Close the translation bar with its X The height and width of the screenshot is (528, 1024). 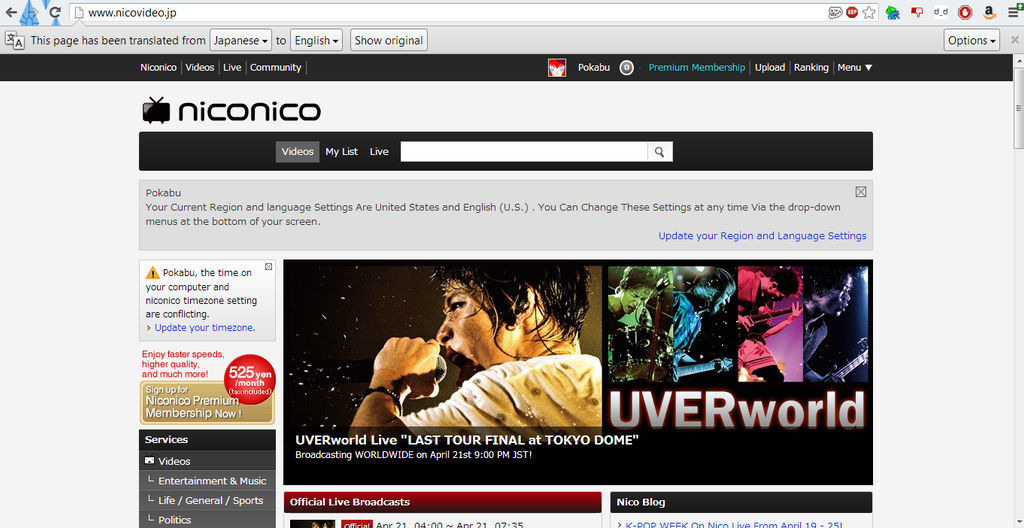tap(1015, 40)
